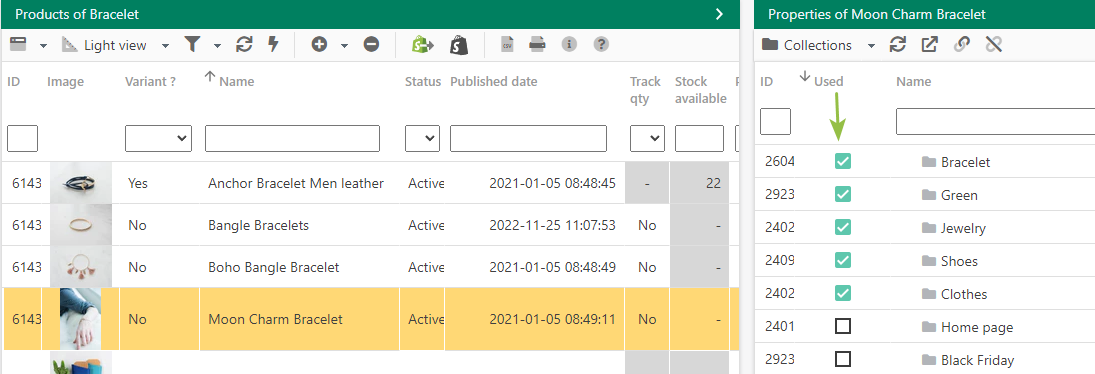Click the refresh icon in Products toolbar
1095x374 pixels.
pos(244,45)
